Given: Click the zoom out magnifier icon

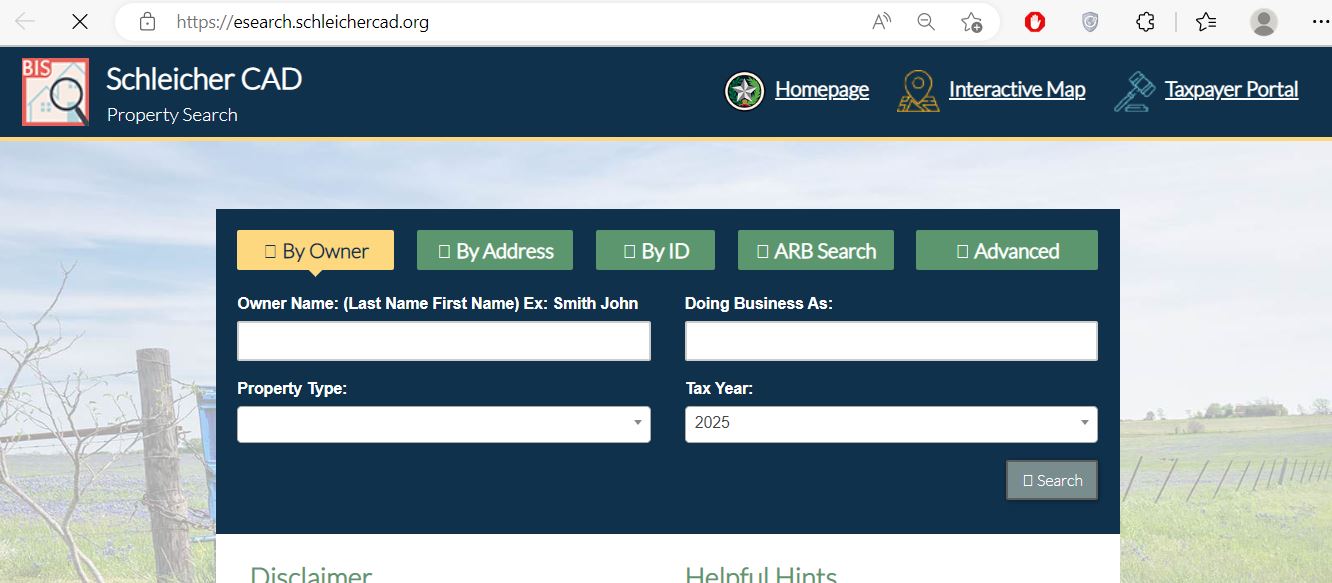Looking at the screenshot, I should pos(926,22).
